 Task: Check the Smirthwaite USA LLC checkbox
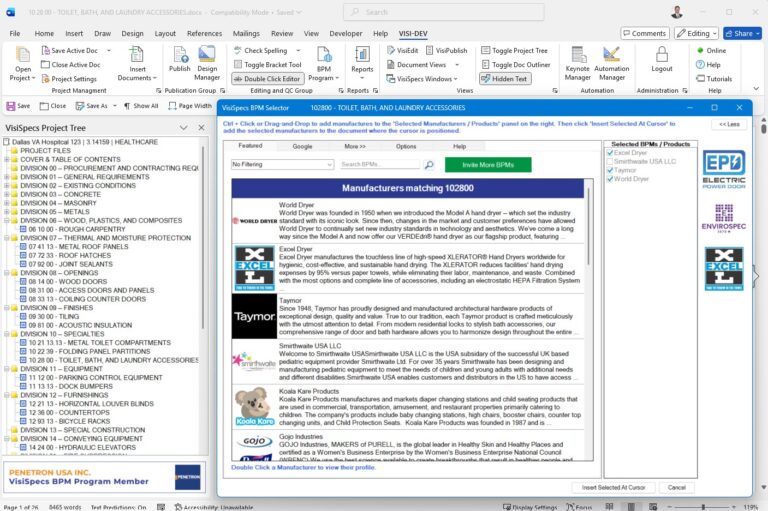610,162
